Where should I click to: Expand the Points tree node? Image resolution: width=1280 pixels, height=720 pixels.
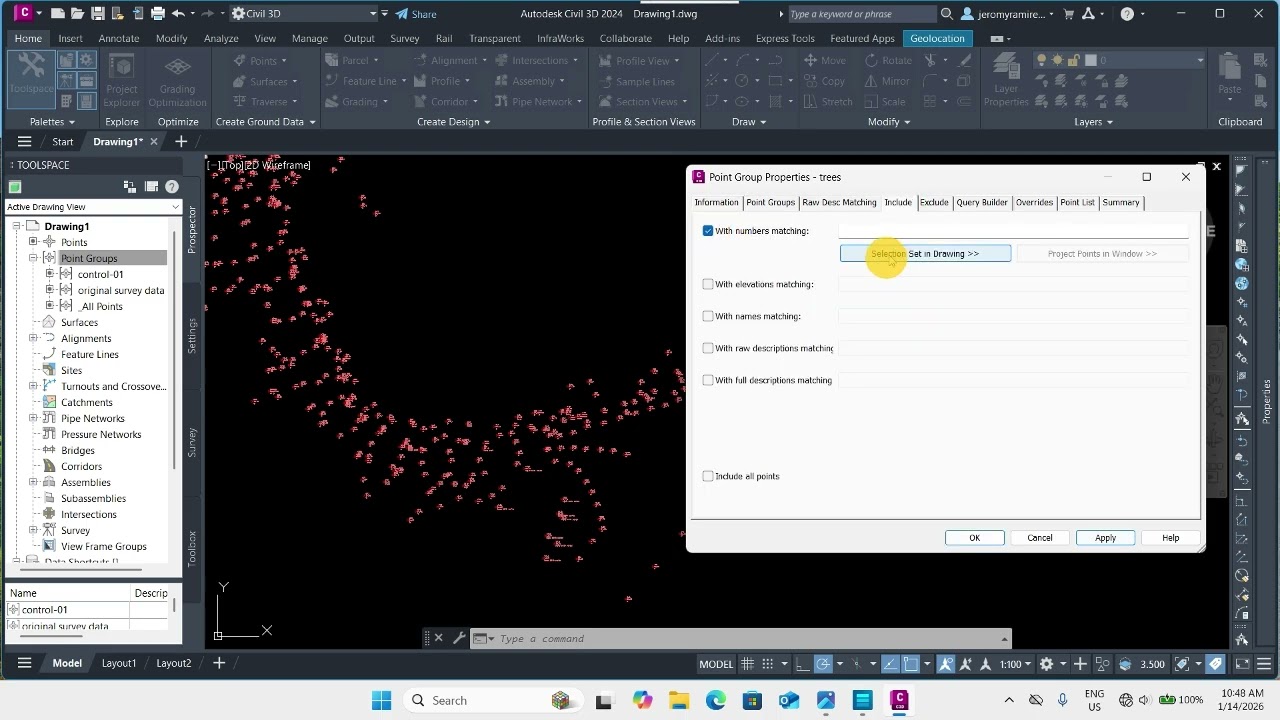33,242
